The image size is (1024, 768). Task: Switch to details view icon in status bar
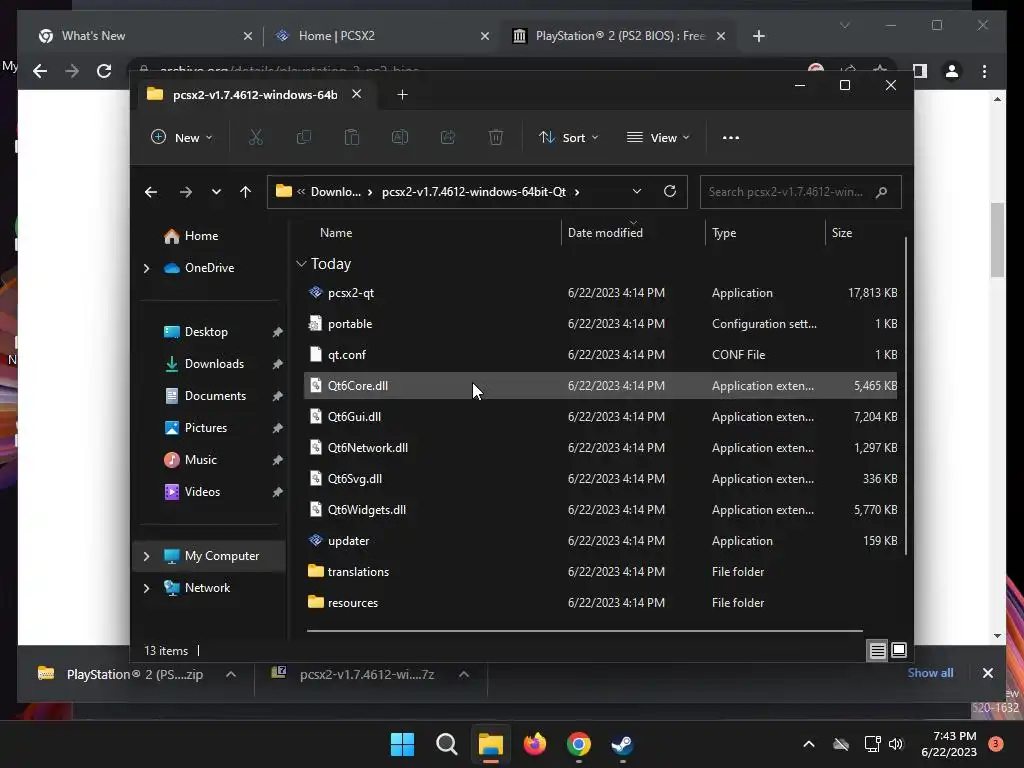pyautogui.click(x=878, y=650)
